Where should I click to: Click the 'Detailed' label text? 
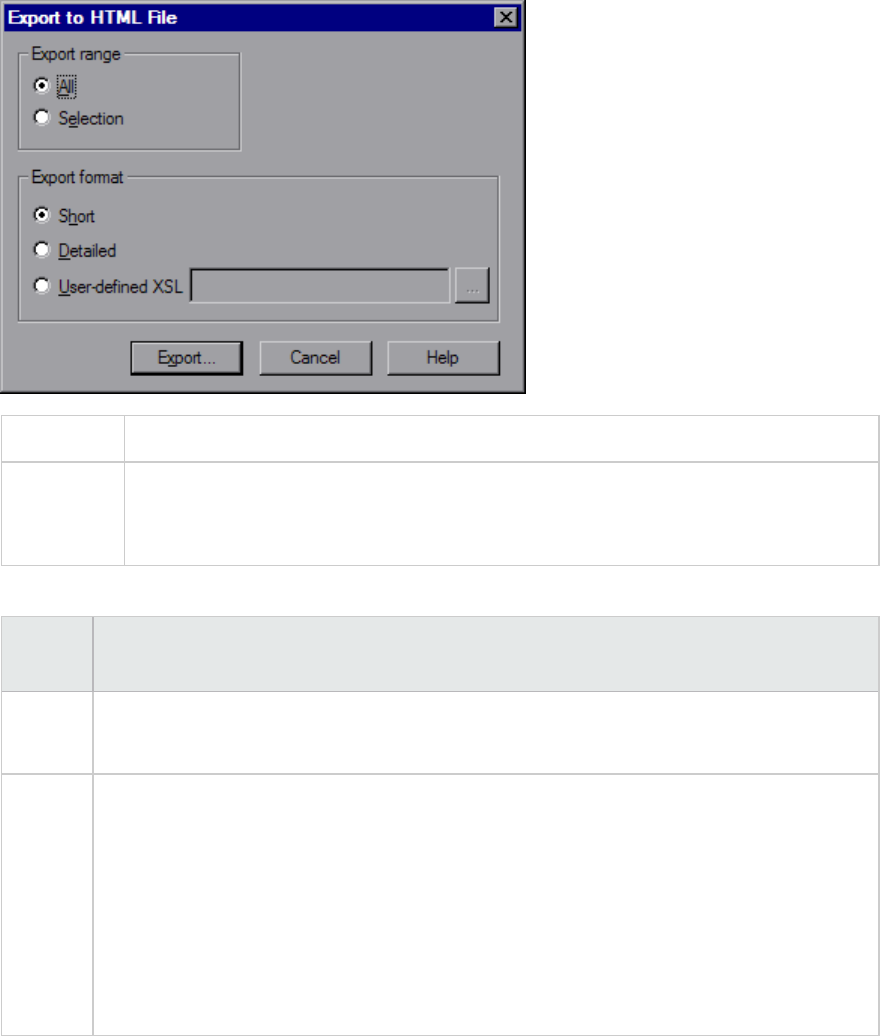coord(87,250)
